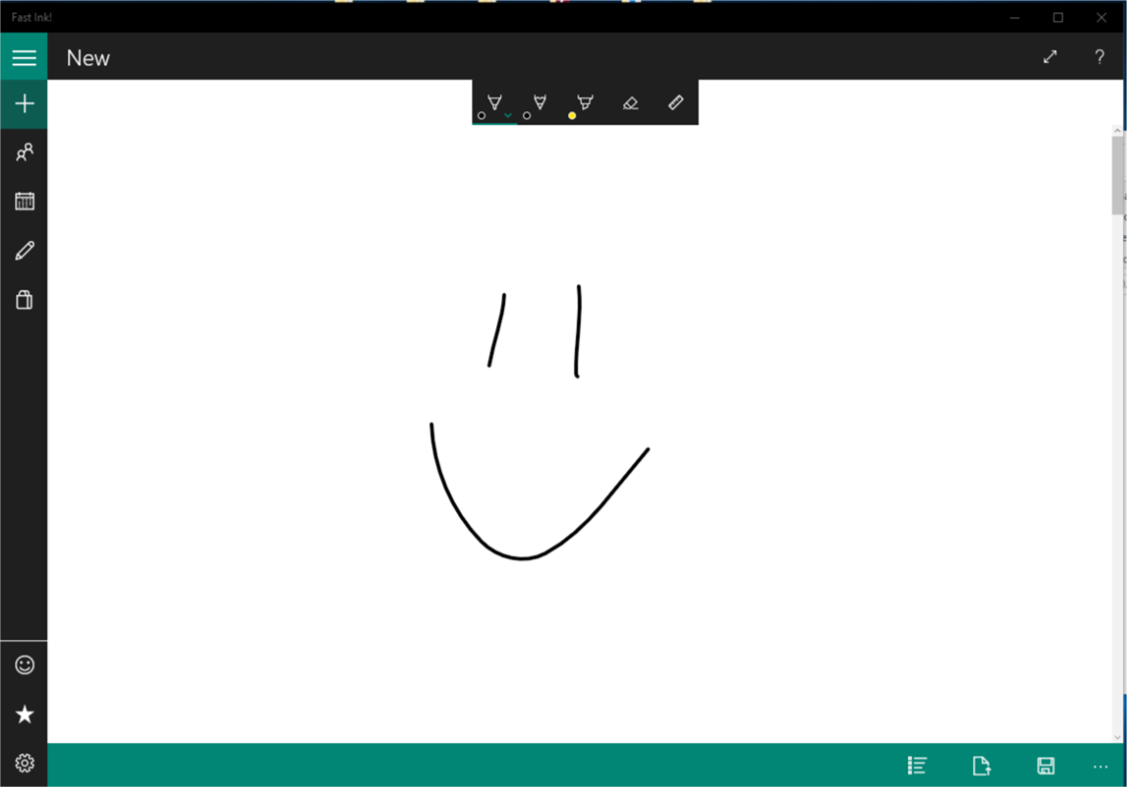Create a new note with the plus button
This screenshot has height=787, width=1127.
point(24,104)
